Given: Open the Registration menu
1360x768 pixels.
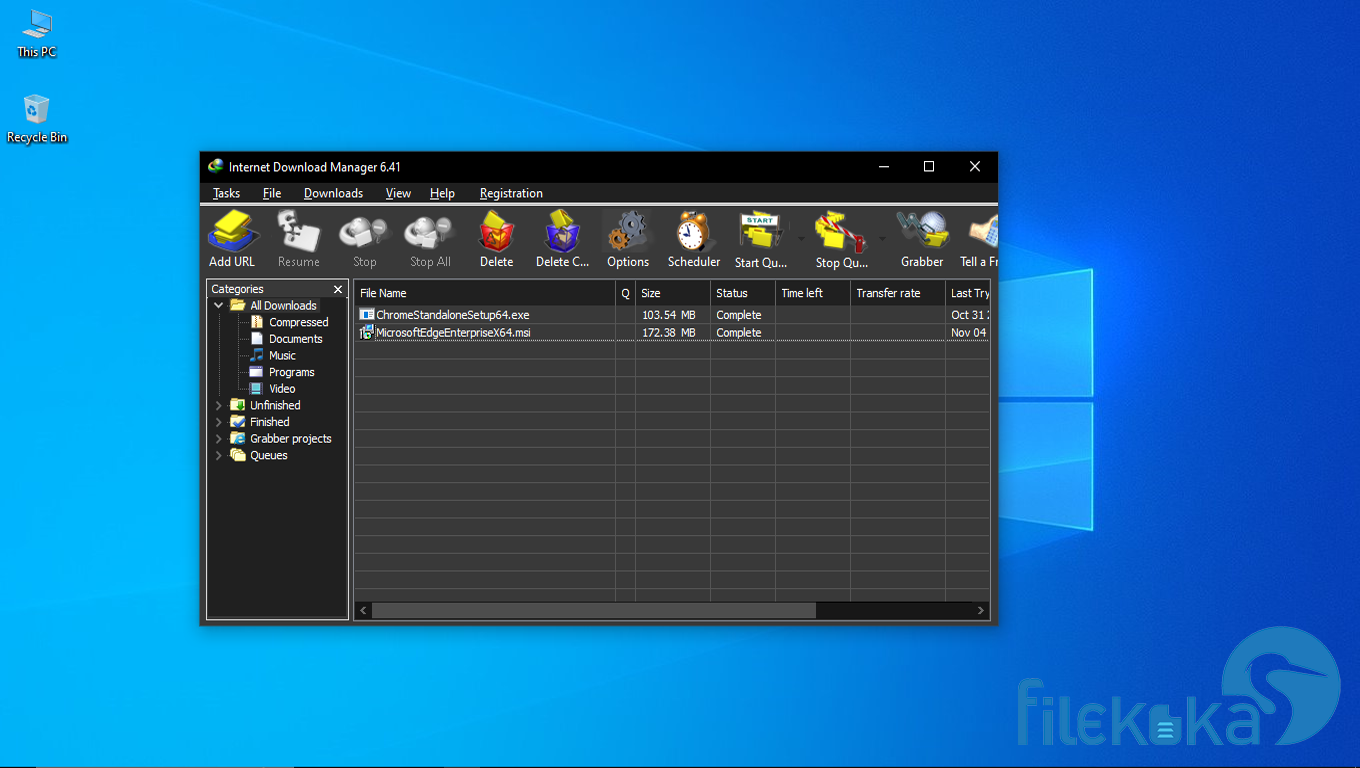Looking at the screenshot, I should point(511,193).
